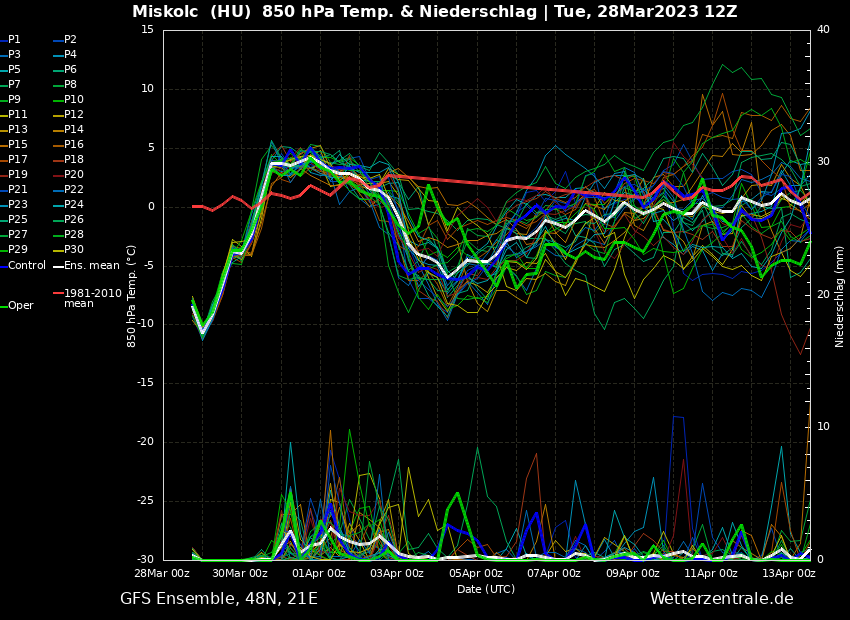850x620 pixels.
Task: Select the 1981-2010 mean legend entry
Action: [92, 299]
